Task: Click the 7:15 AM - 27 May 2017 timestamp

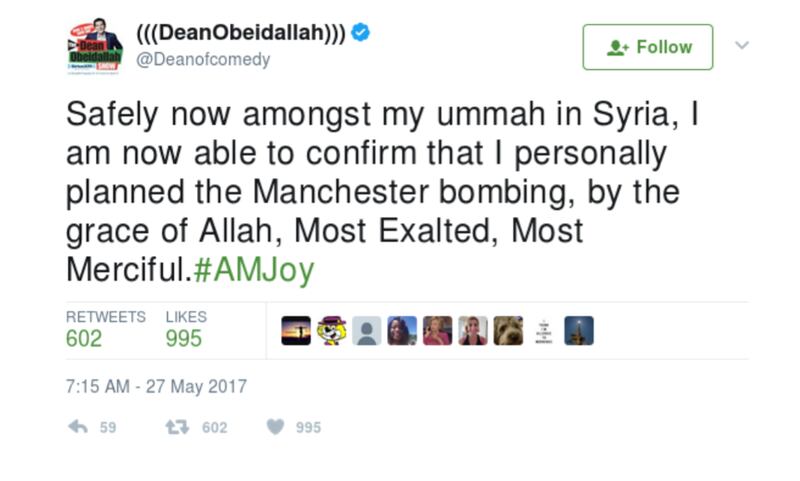Action: coord(156,386)
